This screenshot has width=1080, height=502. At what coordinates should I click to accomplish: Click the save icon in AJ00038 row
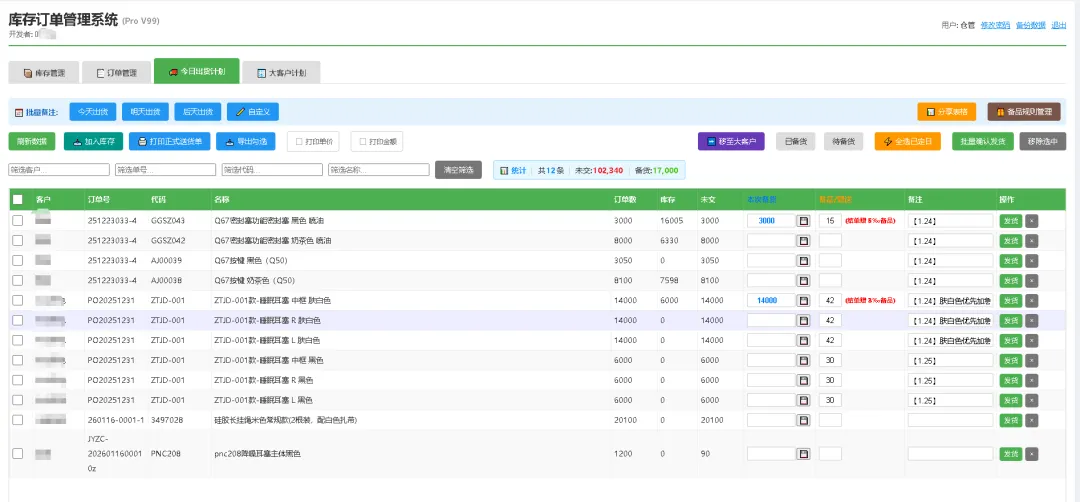803,281
